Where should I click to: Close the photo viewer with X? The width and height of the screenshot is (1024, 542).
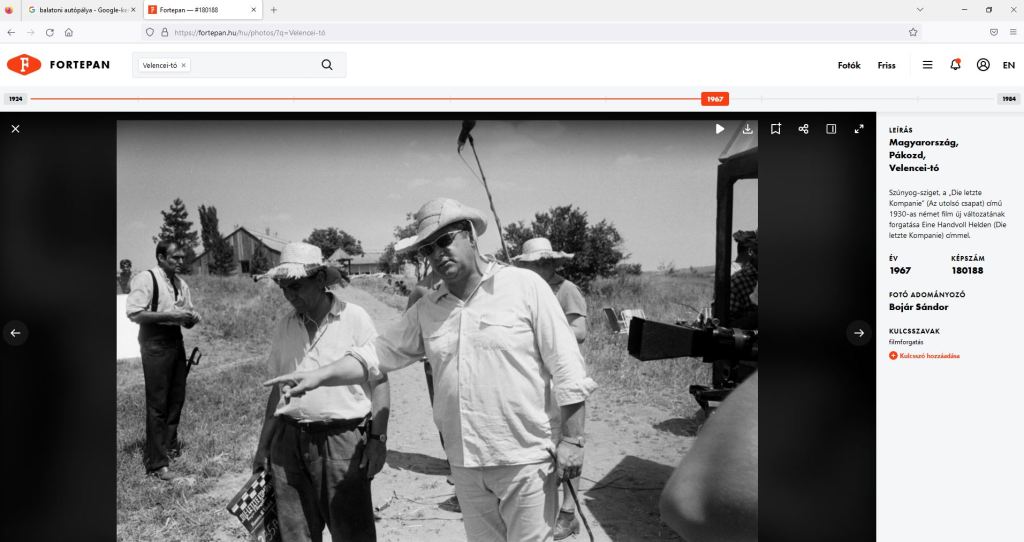[15, 129]
